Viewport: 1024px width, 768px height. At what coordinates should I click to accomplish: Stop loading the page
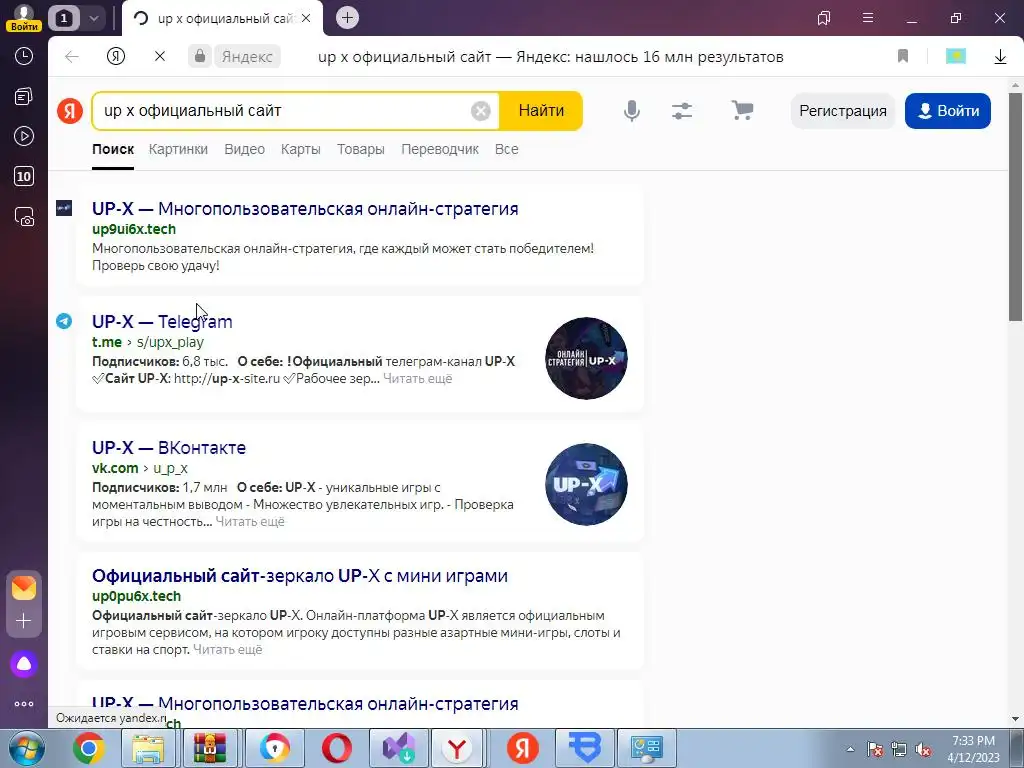click(160, 57)
